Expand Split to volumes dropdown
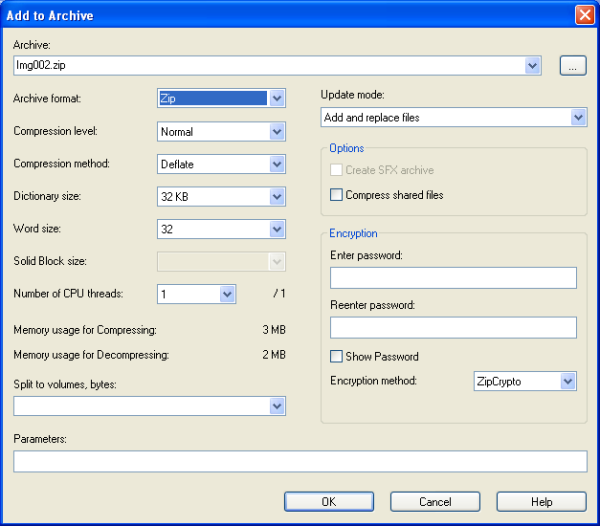Screen dimensions: 600x526 (277, 406)
